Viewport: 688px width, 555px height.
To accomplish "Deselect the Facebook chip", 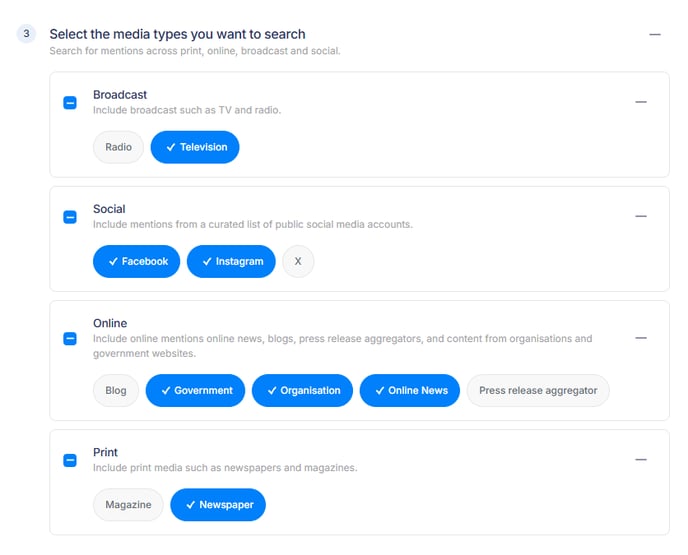I will (136, 261).
